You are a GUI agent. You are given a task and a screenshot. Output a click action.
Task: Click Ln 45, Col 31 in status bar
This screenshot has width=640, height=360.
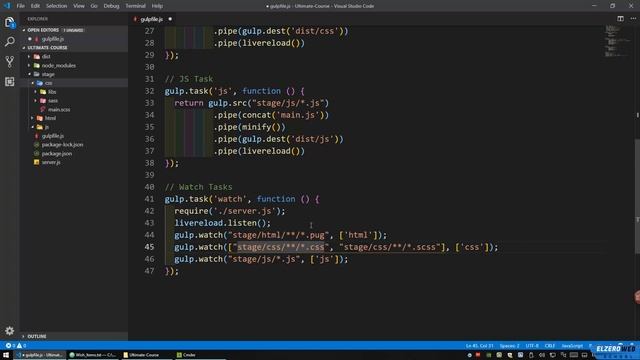tap(479, 346)
